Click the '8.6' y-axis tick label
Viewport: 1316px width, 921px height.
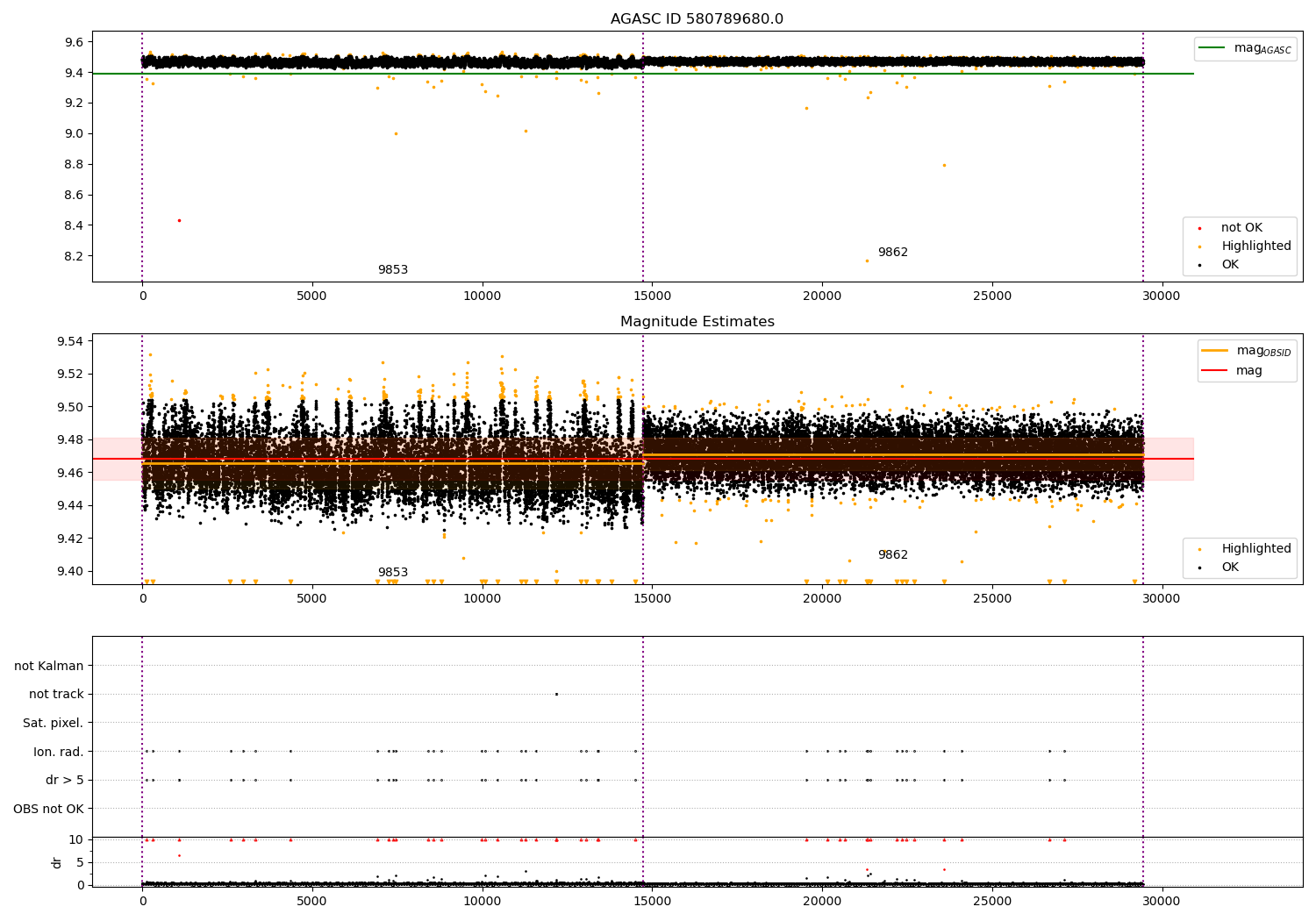(74, 195)
